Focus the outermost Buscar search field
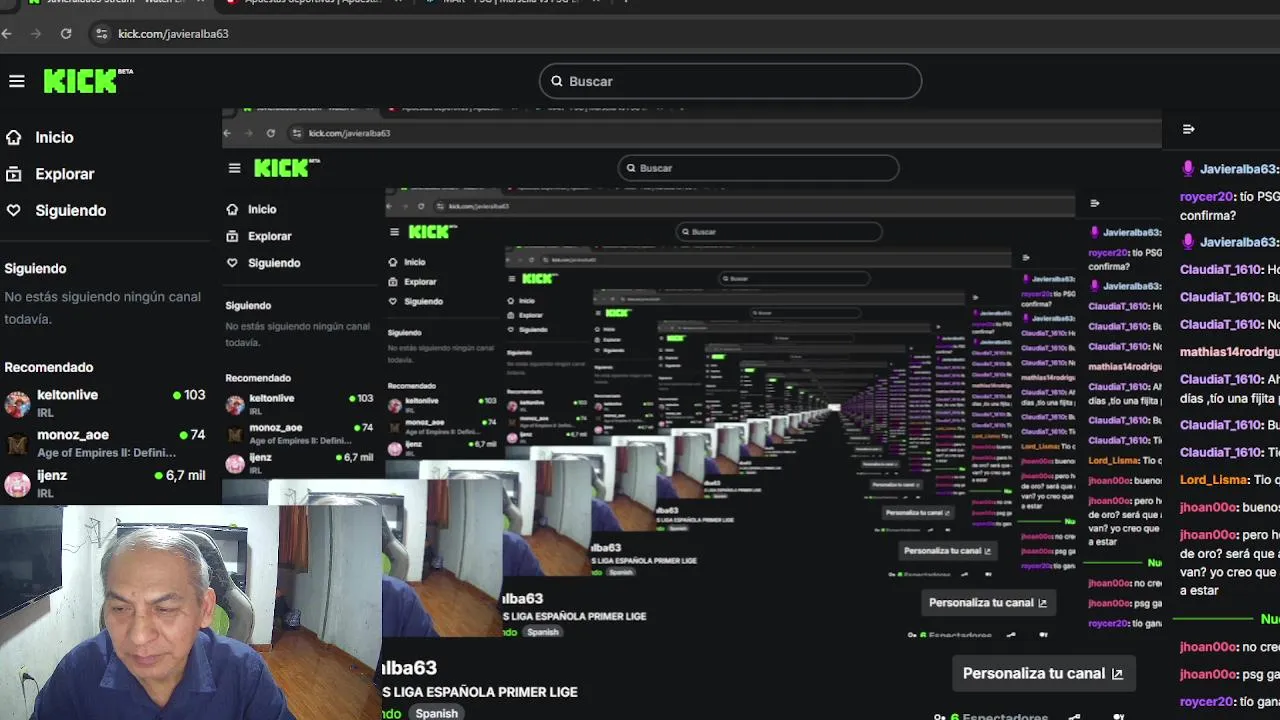Viewport: 1280px width, 720px height. coord(730,81)
